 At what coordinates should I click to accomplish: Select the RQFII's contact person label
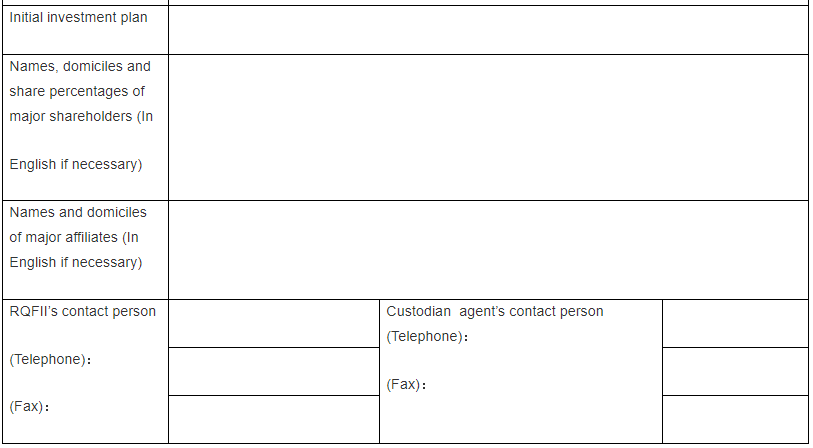pos(82,312)
